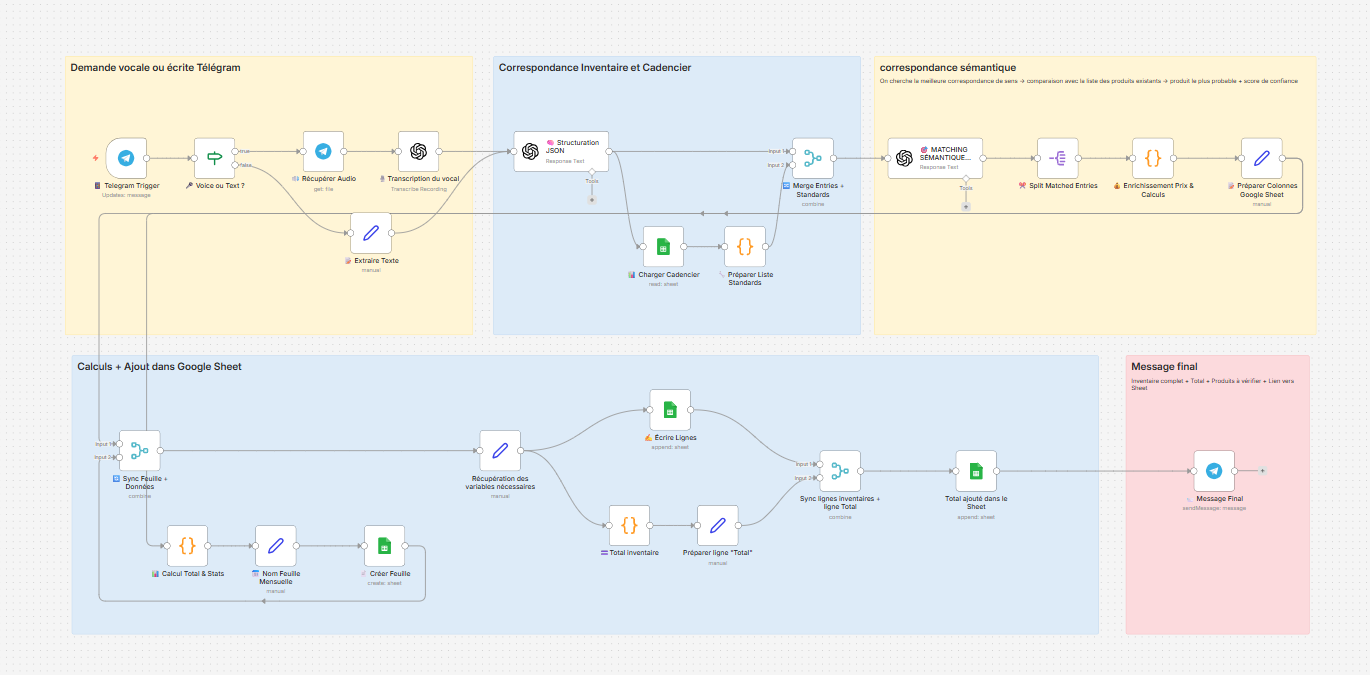Select the Merge Entries + Standards node
The image size is (1370, 675).
click(813, 158)
